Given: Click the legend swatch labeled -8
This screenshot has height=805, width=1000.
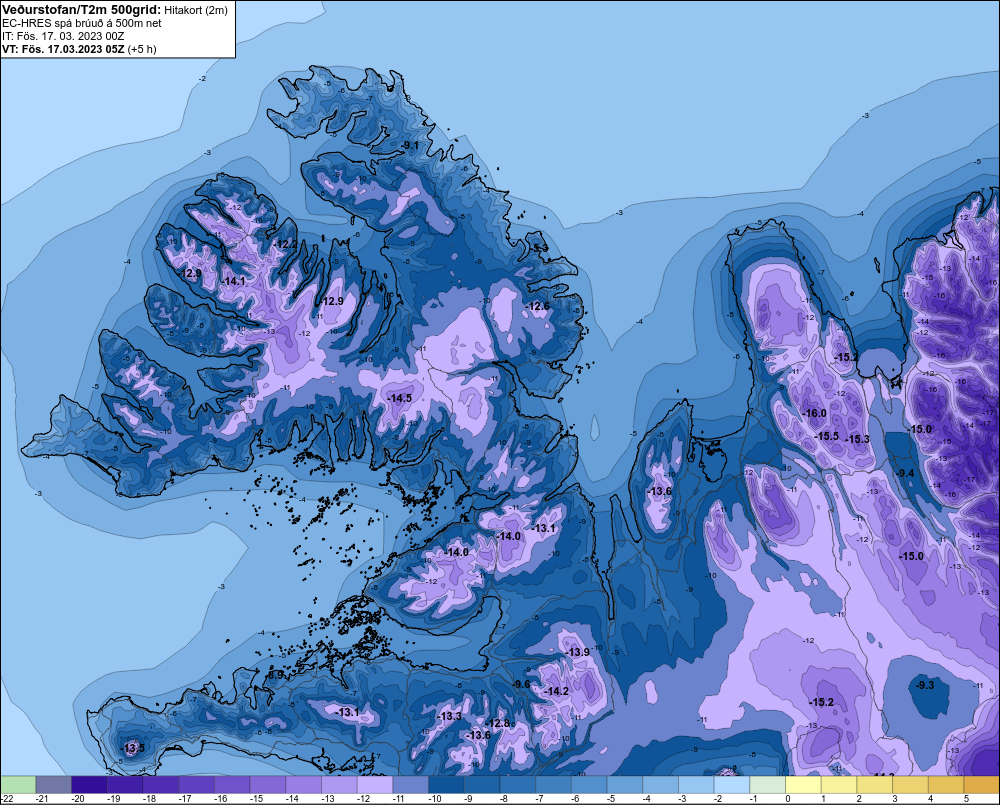Looking at the screenshot, I should click(518, 785).
